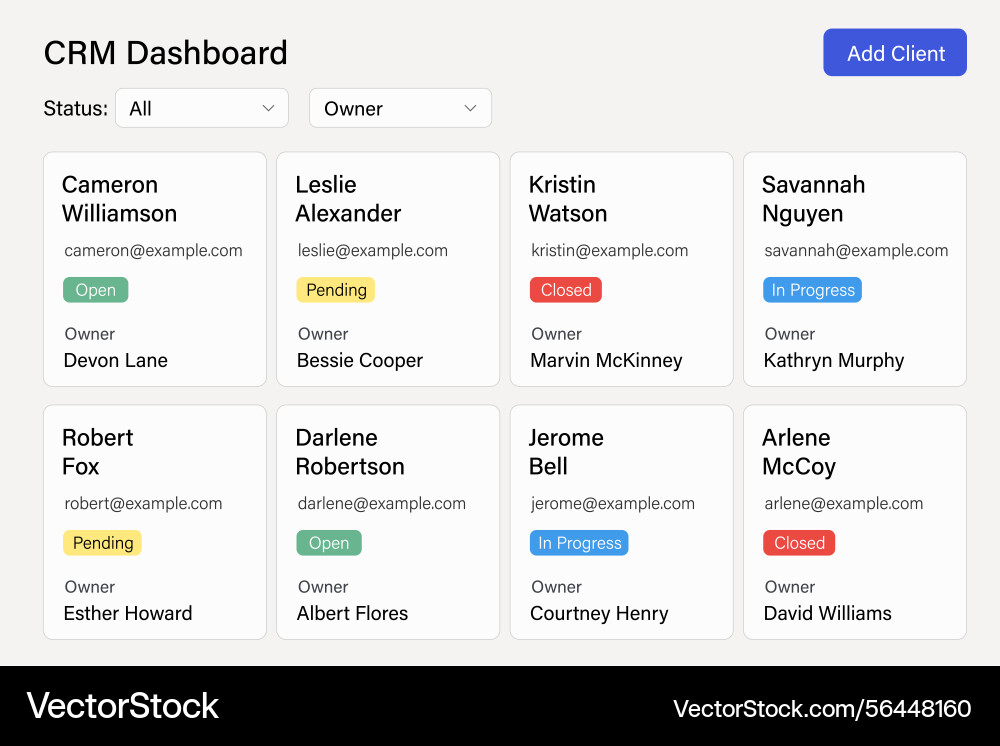Viewport: 1000px width, 746px height.
Task: Select the Kristin Watson client name
Action: [x=568, y=199]
